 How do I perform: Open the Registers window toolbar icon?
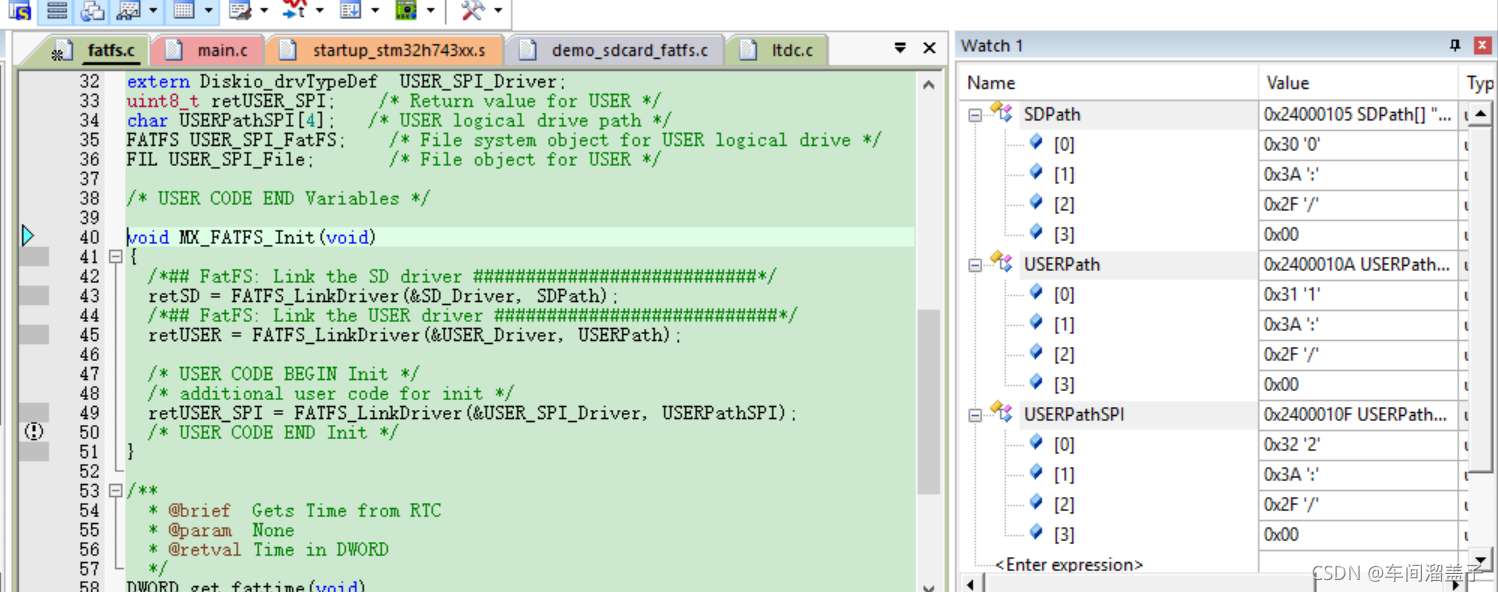tap(57, 10)
